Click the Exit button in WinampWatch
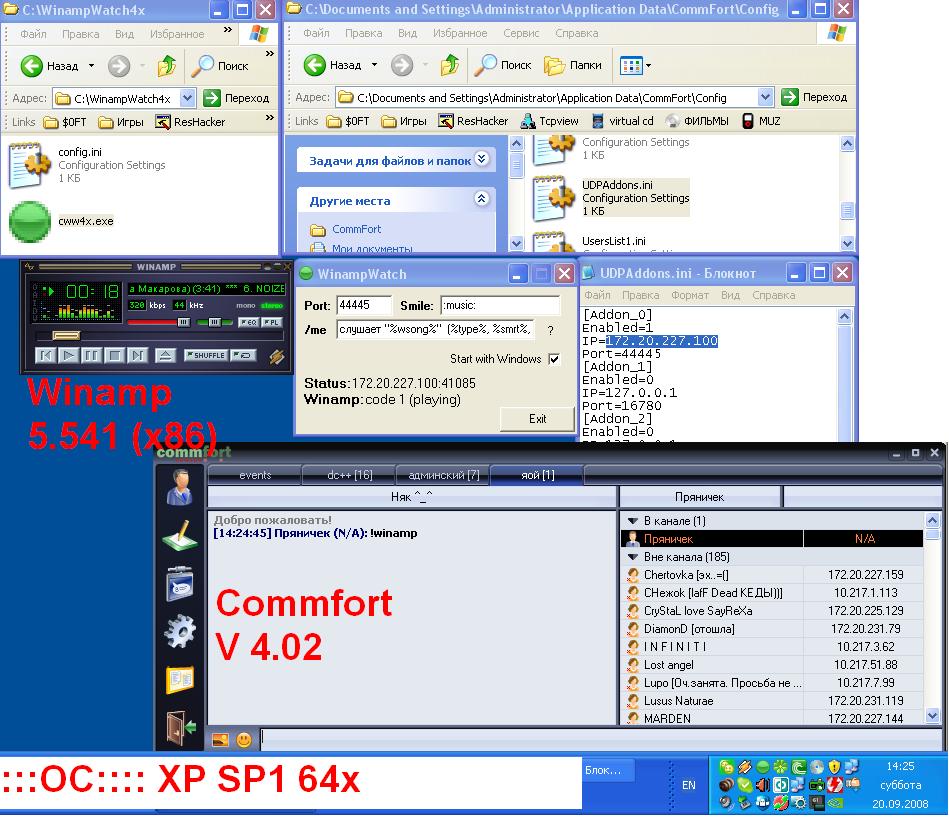 coord(537,419)
